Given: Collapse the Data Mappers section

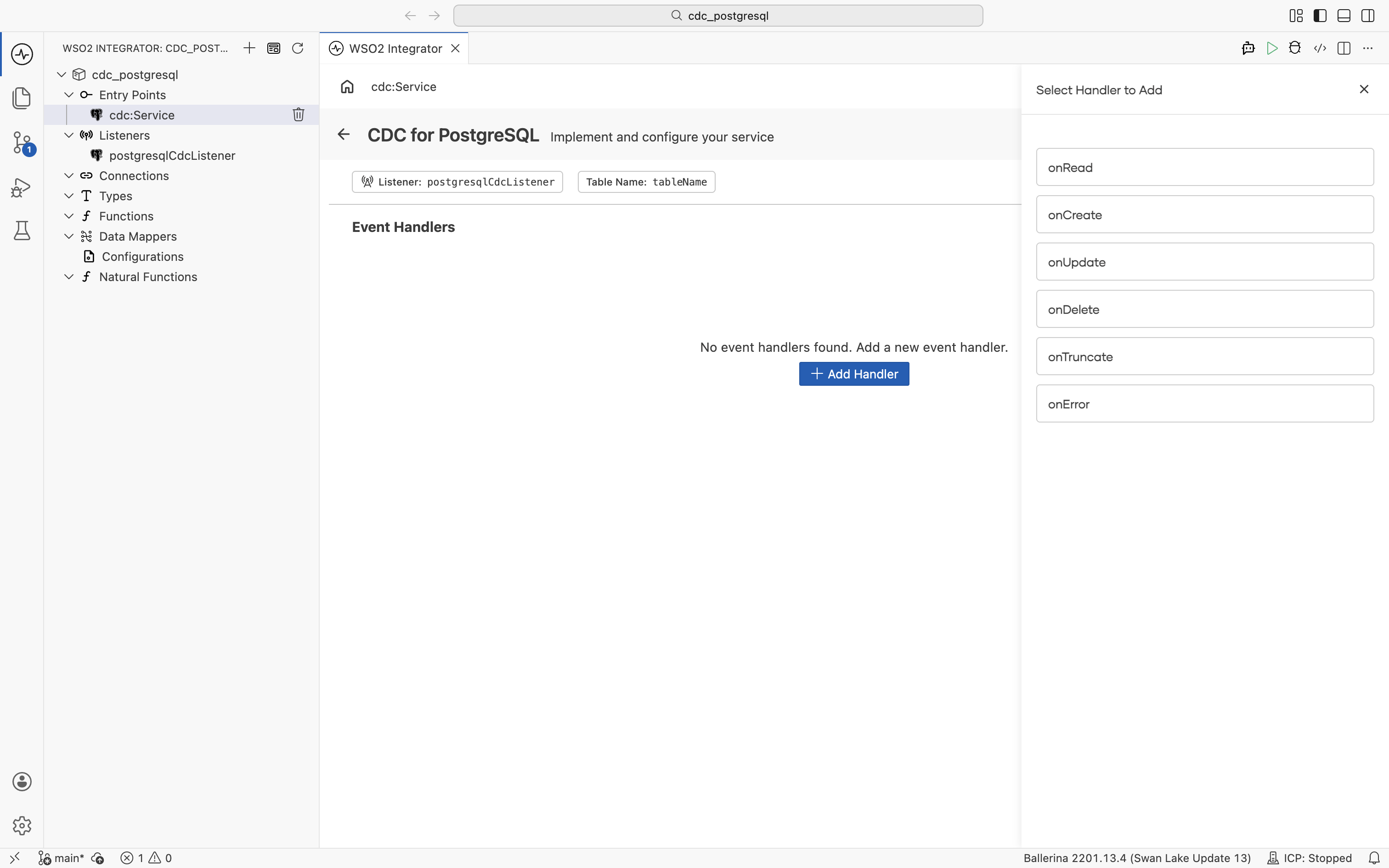Looking at the screenshot, I should click(x=69, y=236).
